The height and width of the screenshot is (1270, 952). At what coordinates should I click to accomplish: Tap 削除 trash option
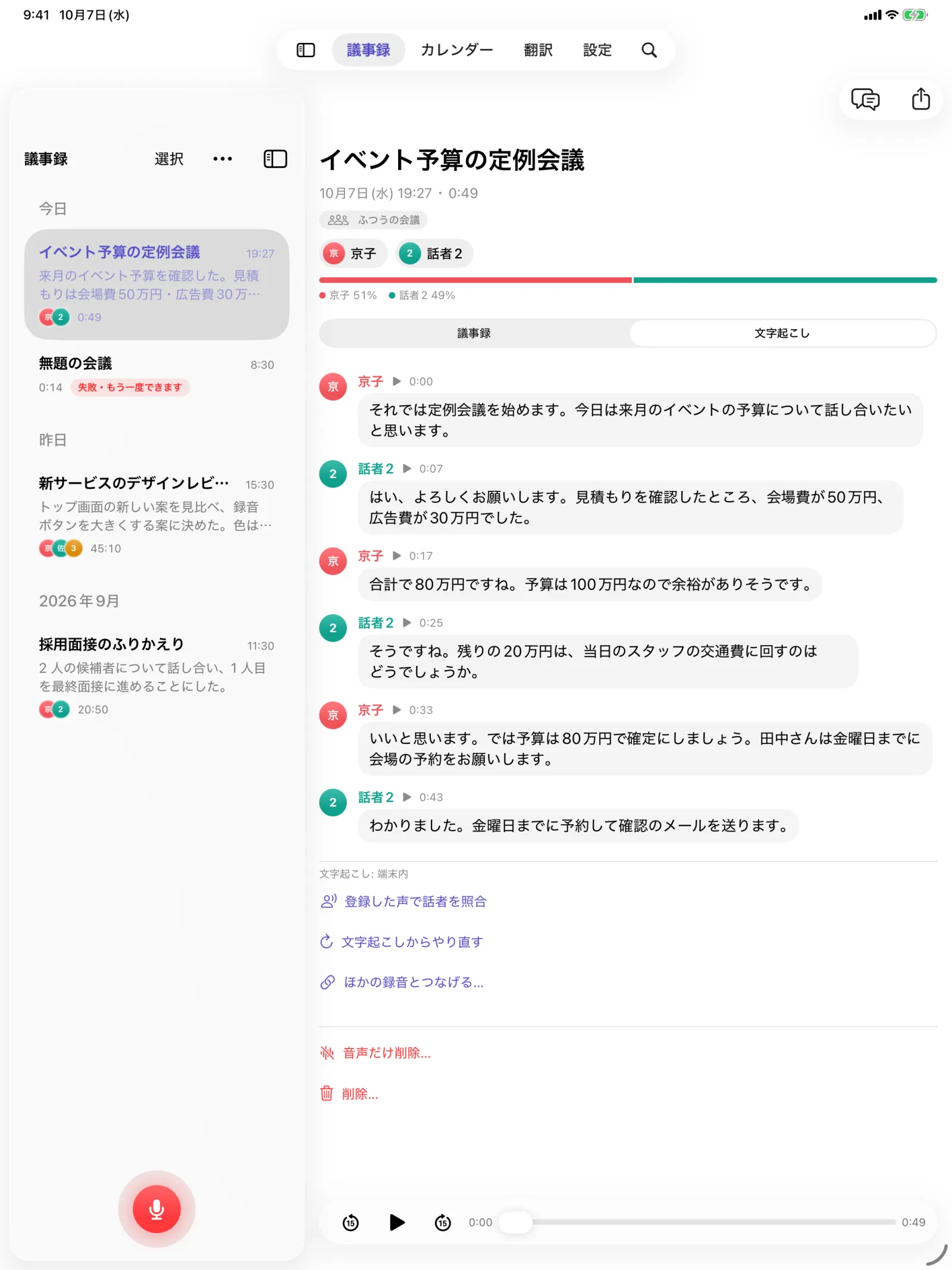[x=349, y=1094]
